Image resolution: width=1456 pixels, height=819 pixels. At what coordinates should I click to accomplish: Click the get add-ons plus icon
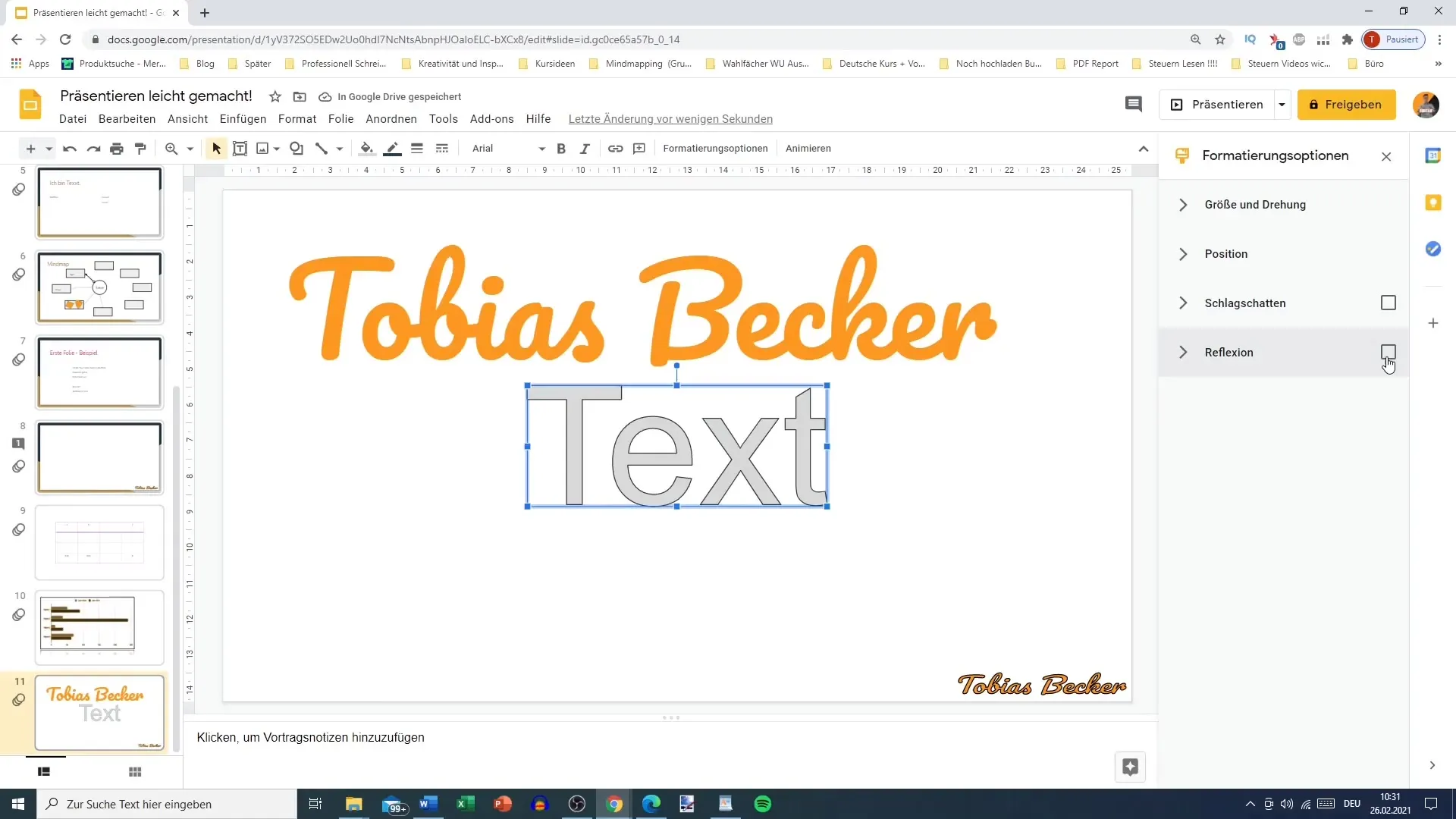coord(1432,323)
